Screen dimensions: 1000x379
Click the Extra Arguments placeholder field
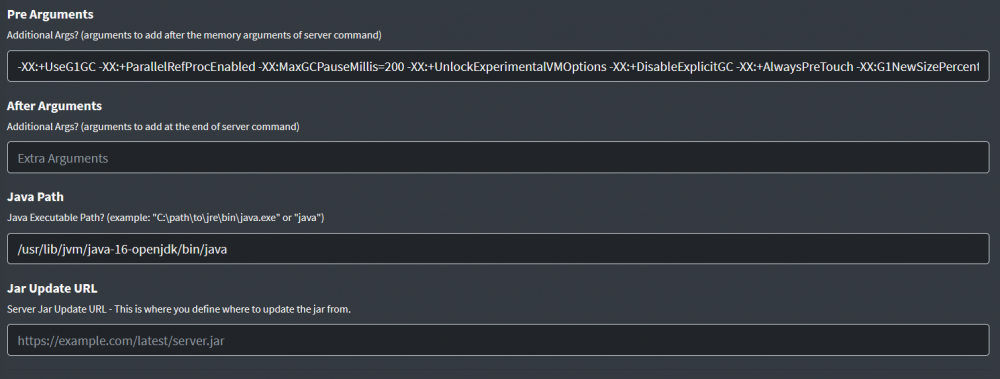(x=498, y=158)
